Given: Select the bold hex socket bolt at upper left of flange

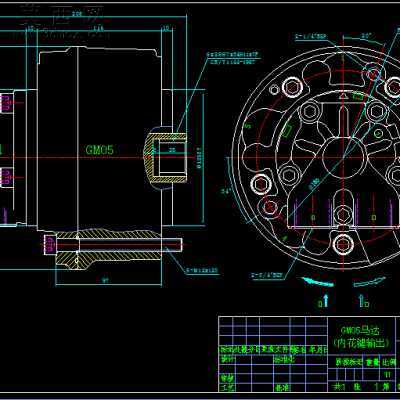Looking at the screenshot, I should (x=292, y=87).
